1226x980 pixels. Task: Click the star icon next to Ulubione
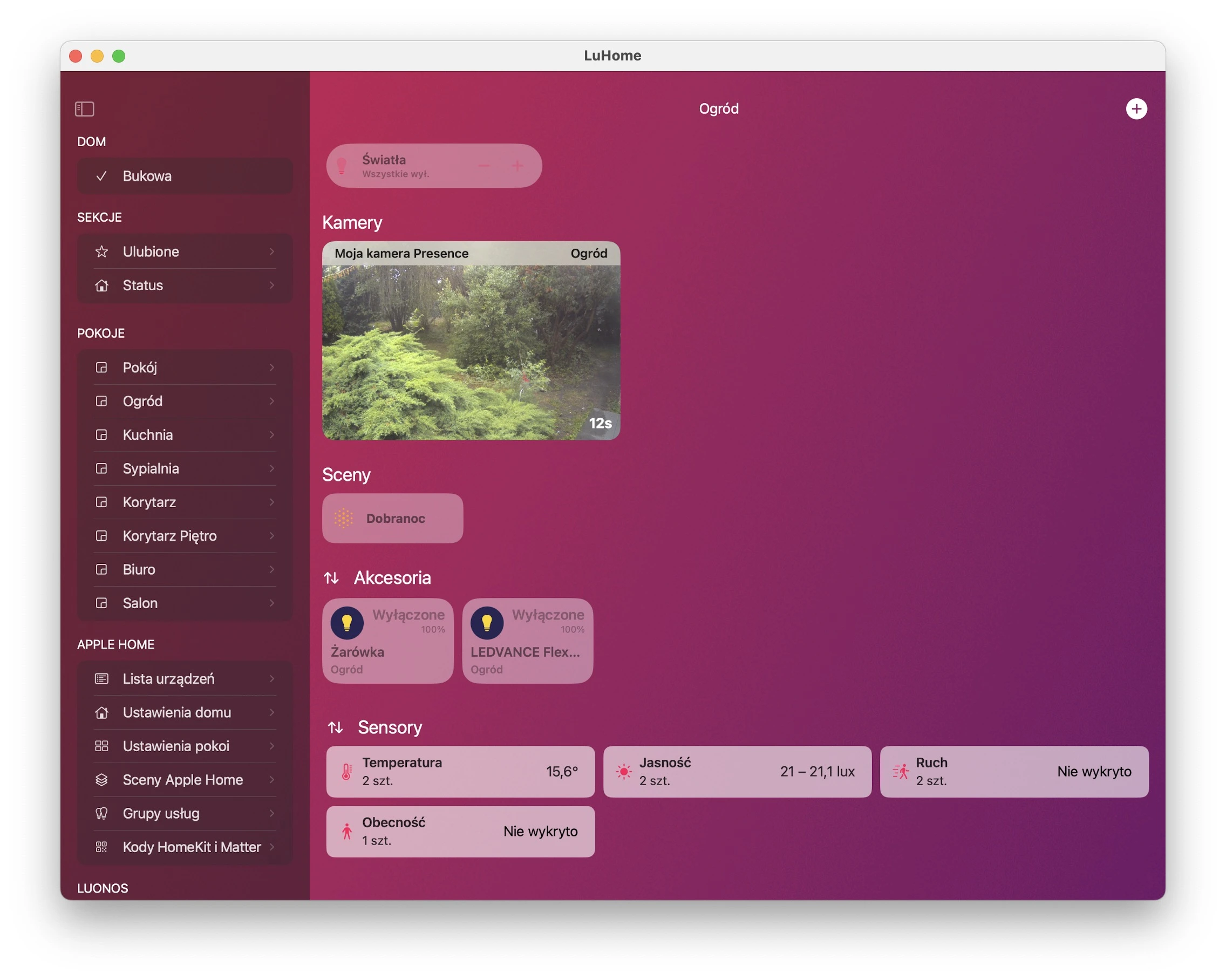pyautogui.click(x=101, y=251)
